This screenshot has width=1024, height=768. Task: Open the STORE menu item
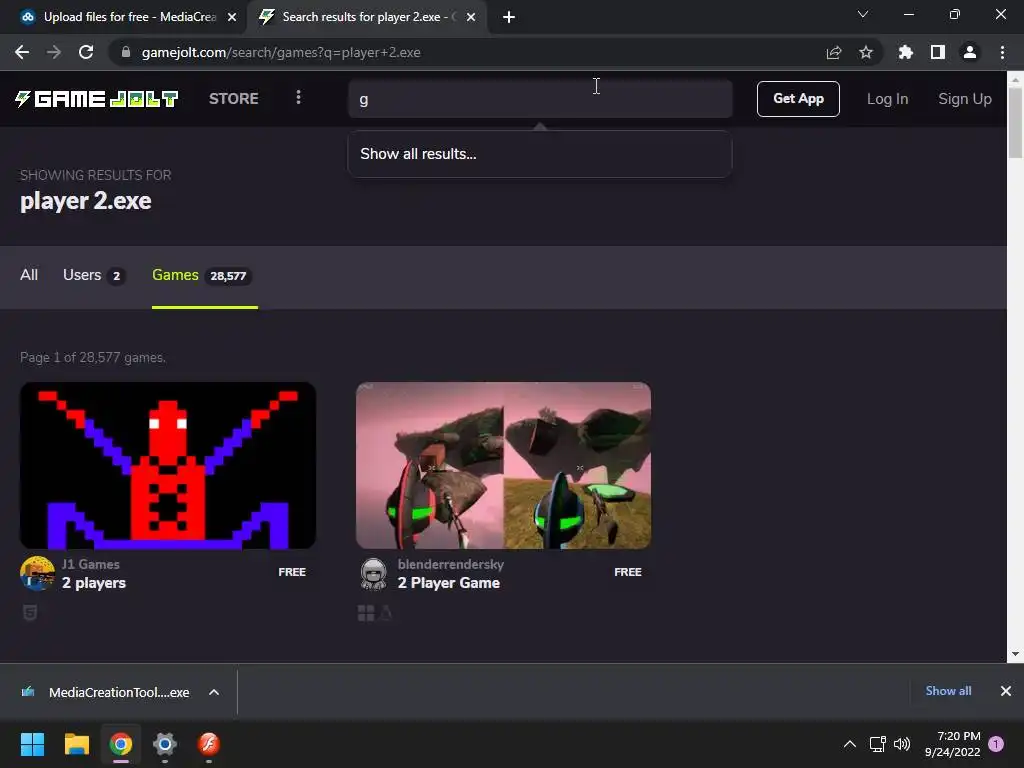(x=234, y=99)
